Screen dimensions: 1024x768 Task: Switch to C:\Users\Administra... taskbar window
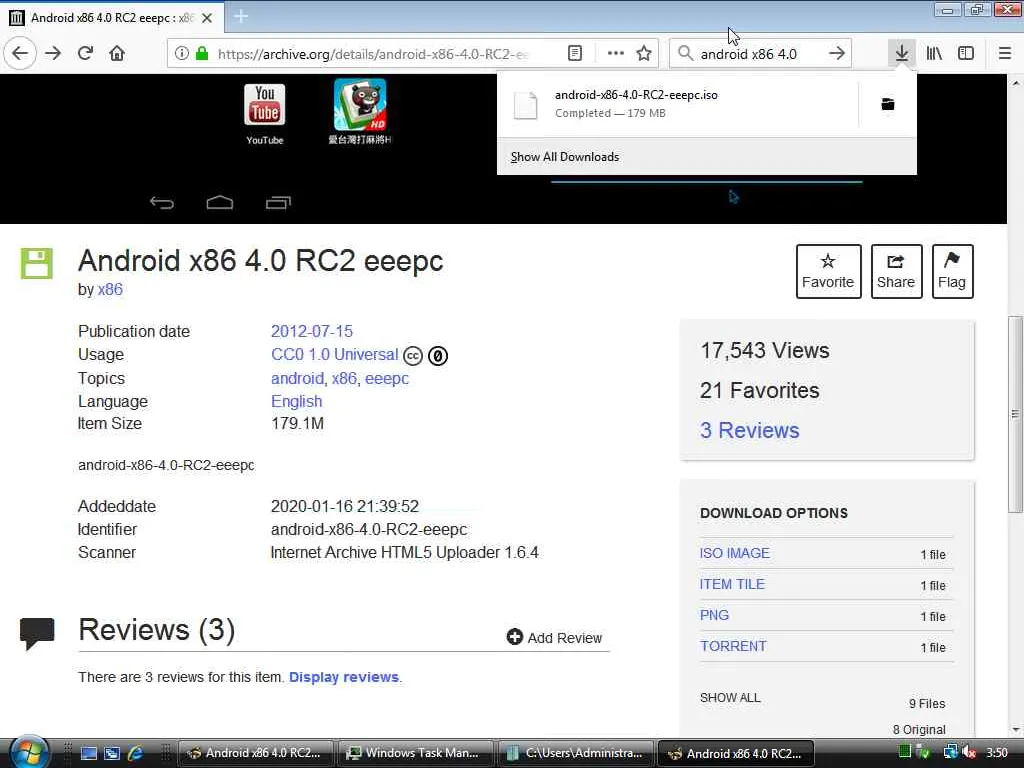coord(577,753)
